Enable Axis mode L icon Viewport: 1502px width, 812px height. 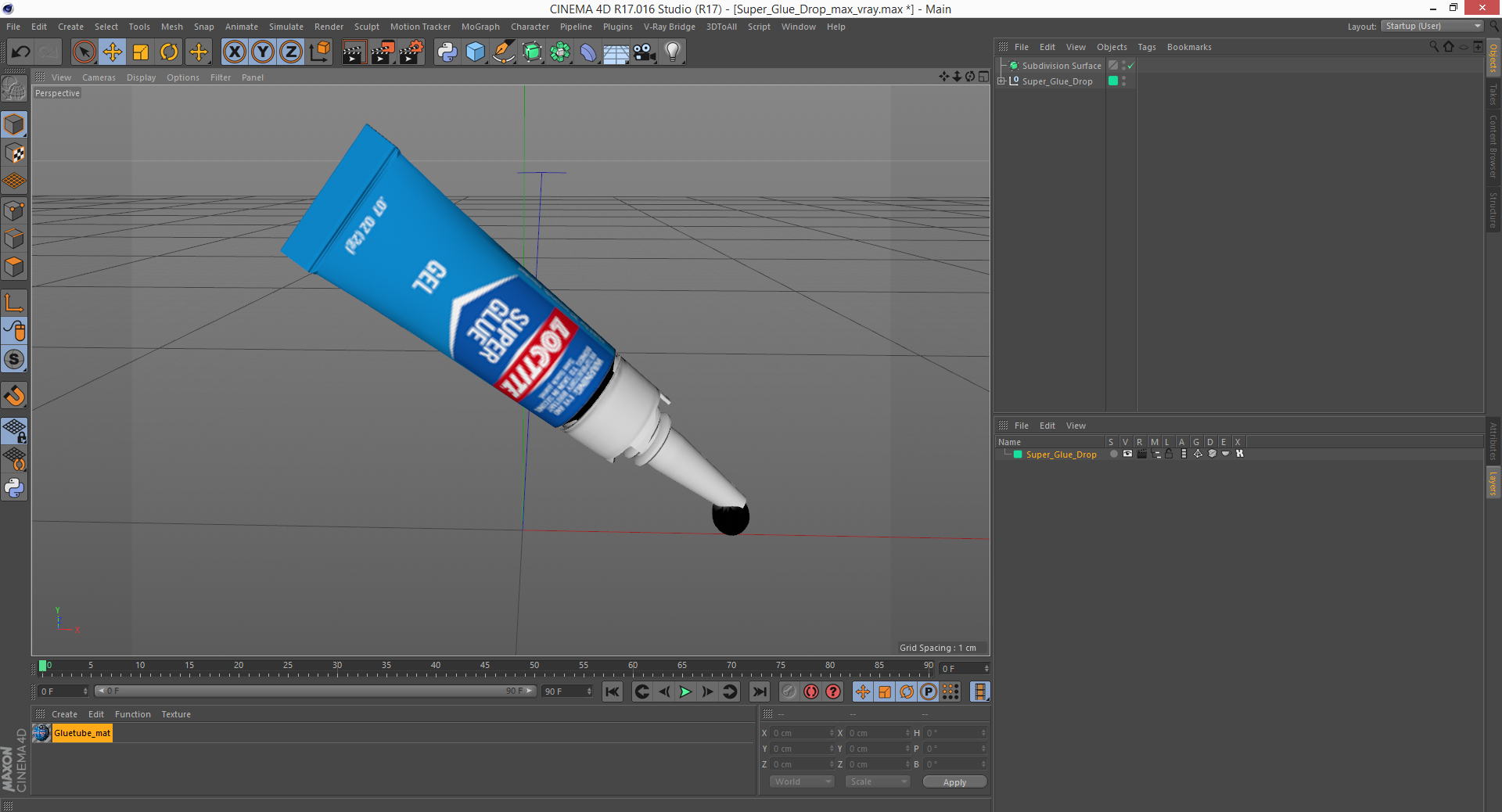click(14, 303)
